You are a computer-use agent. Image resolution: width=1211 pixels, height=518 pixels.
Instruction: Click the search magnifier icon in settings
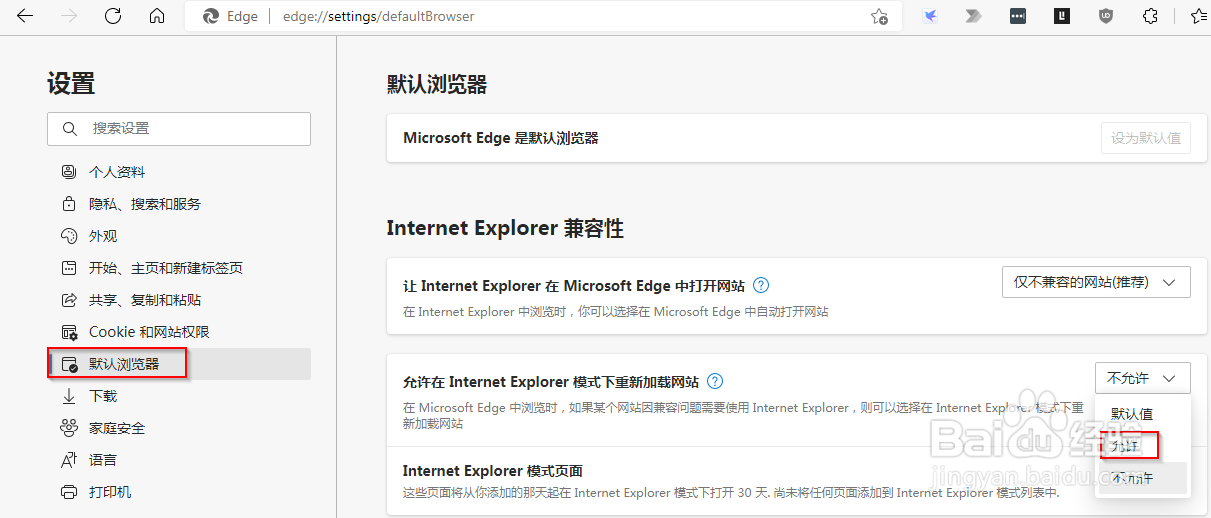(69, 129)
